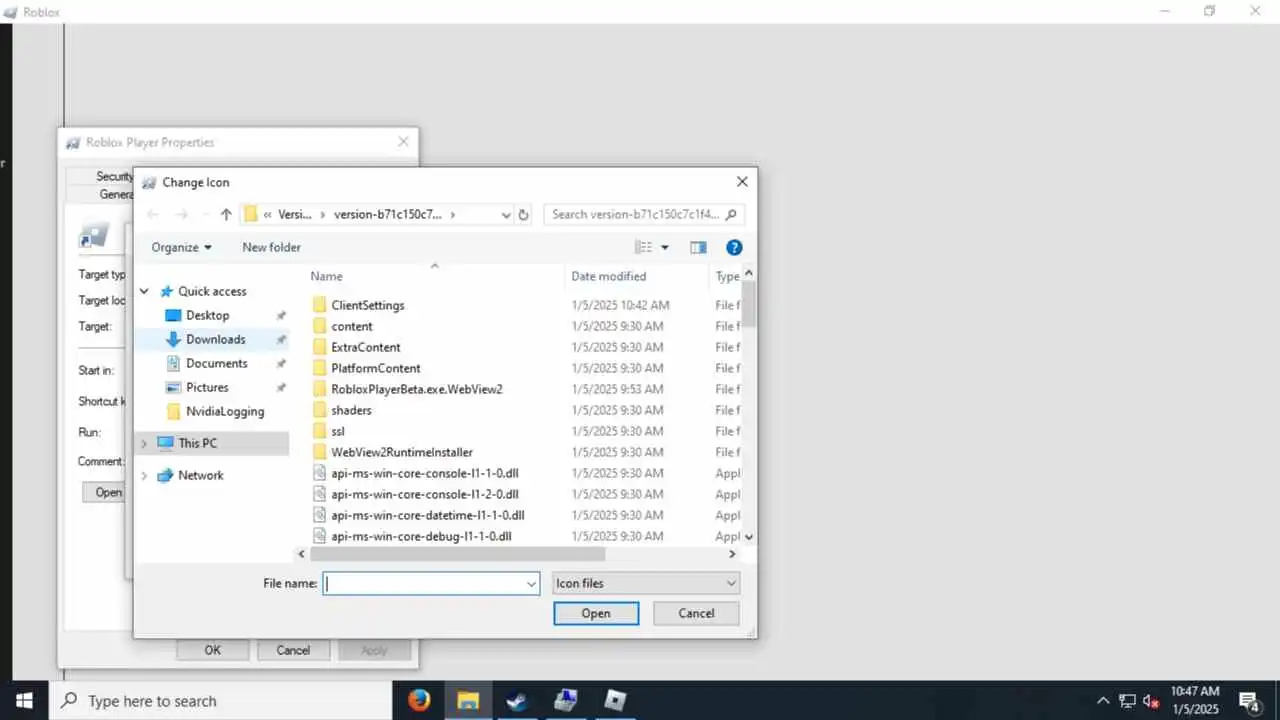Select Pictures in Quick access

click(207, 387)
